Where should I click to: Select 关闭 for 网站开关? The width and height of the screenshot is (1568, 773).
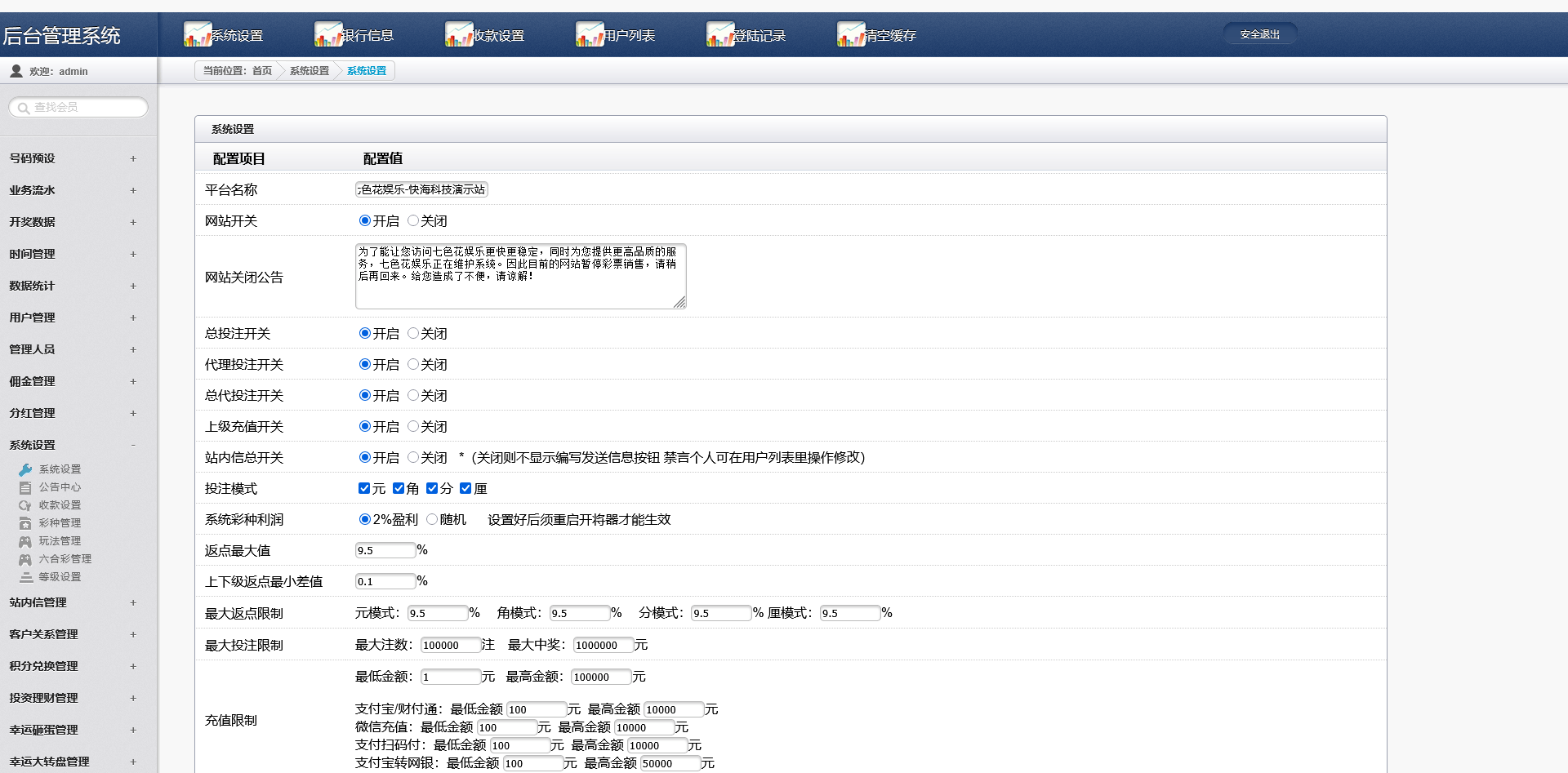pos(412,220)
